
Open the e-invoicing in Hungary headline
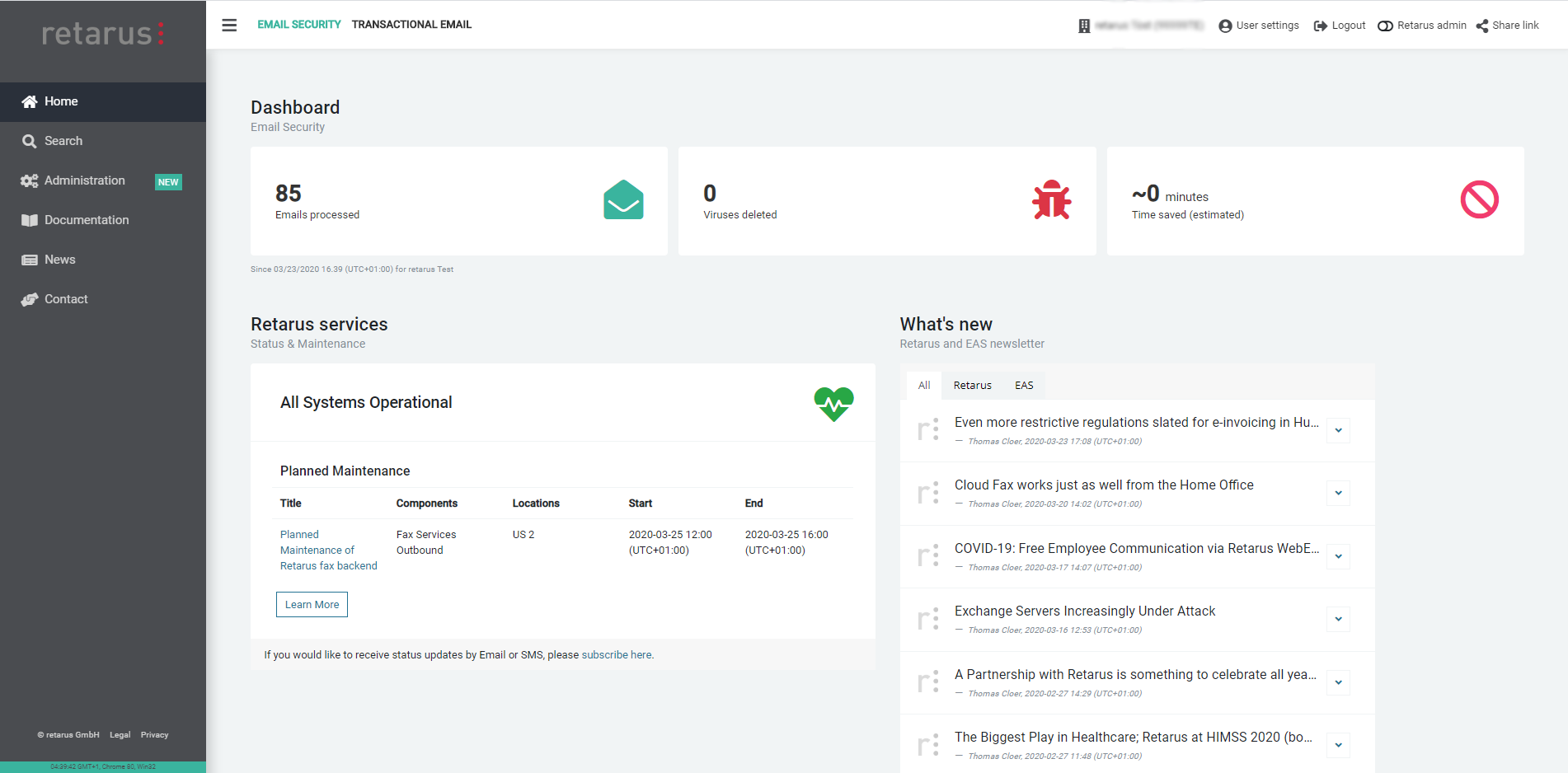point(1137,422)
